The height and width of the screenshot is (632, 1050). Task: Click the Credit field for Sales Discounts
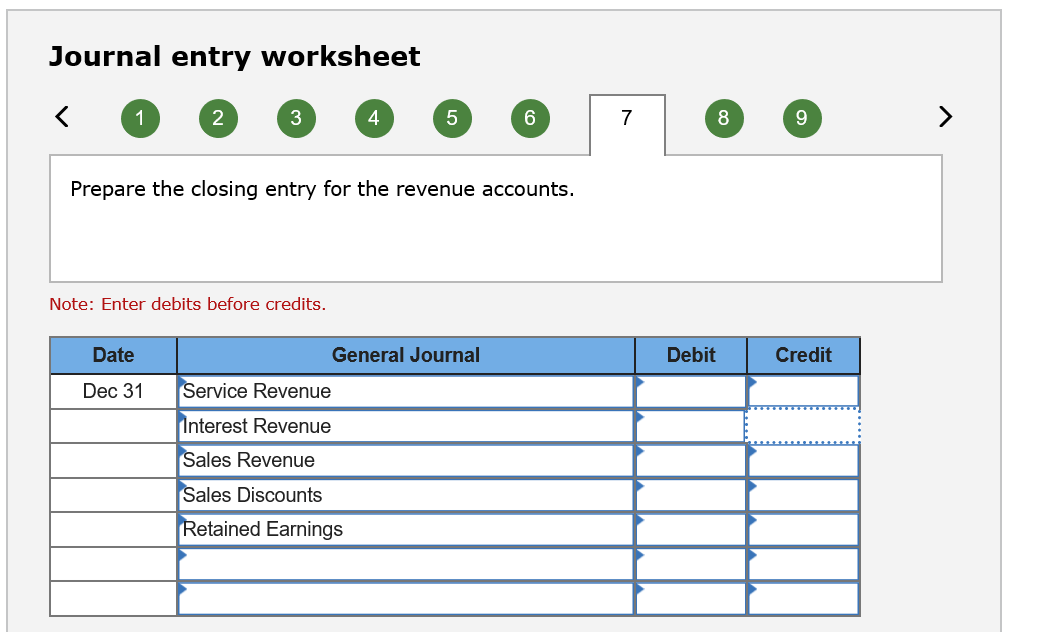point(804,495)
